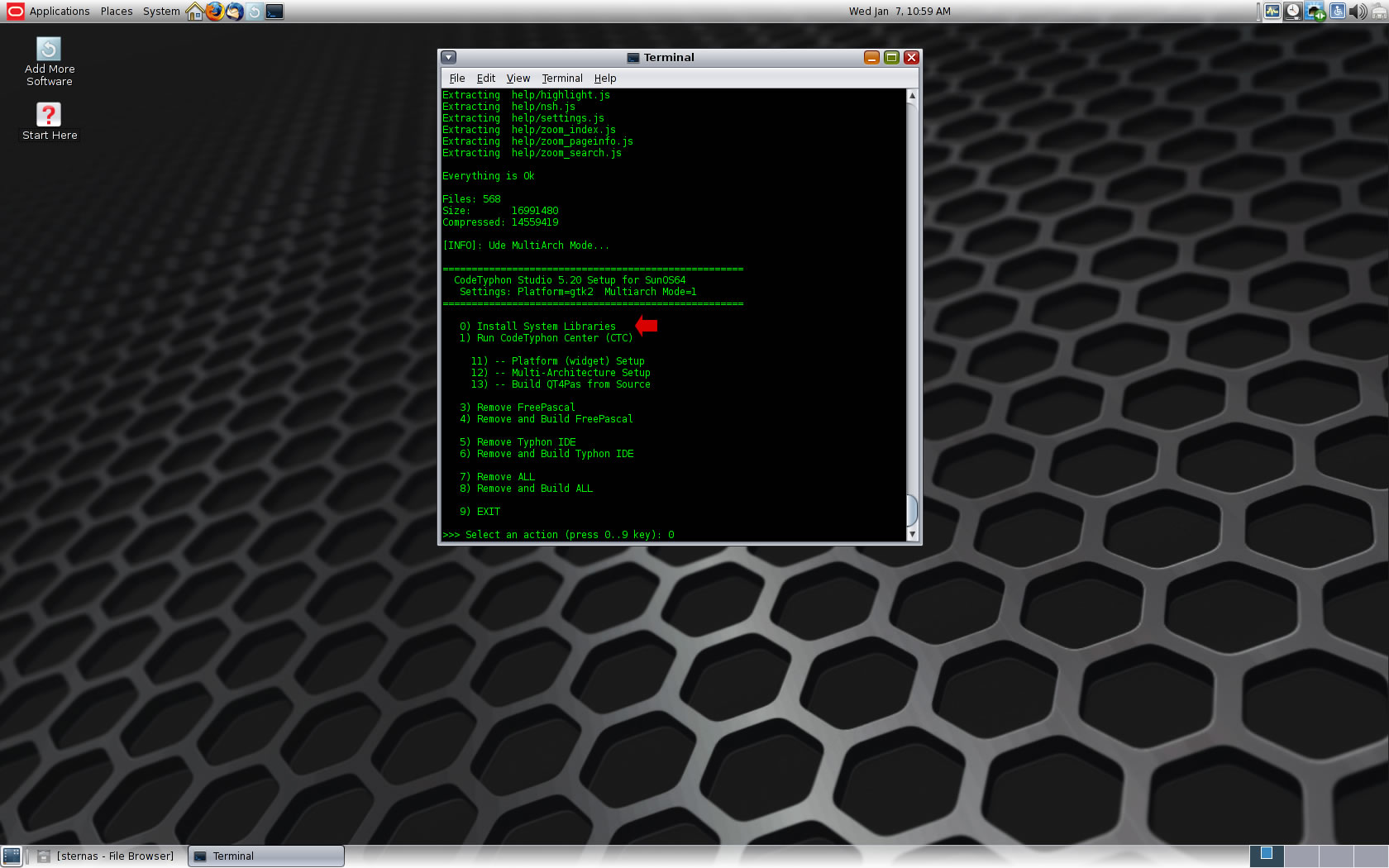The image size is (1389, 868).
Task: Click the network status tray icon
Action: pos(1315,12)
